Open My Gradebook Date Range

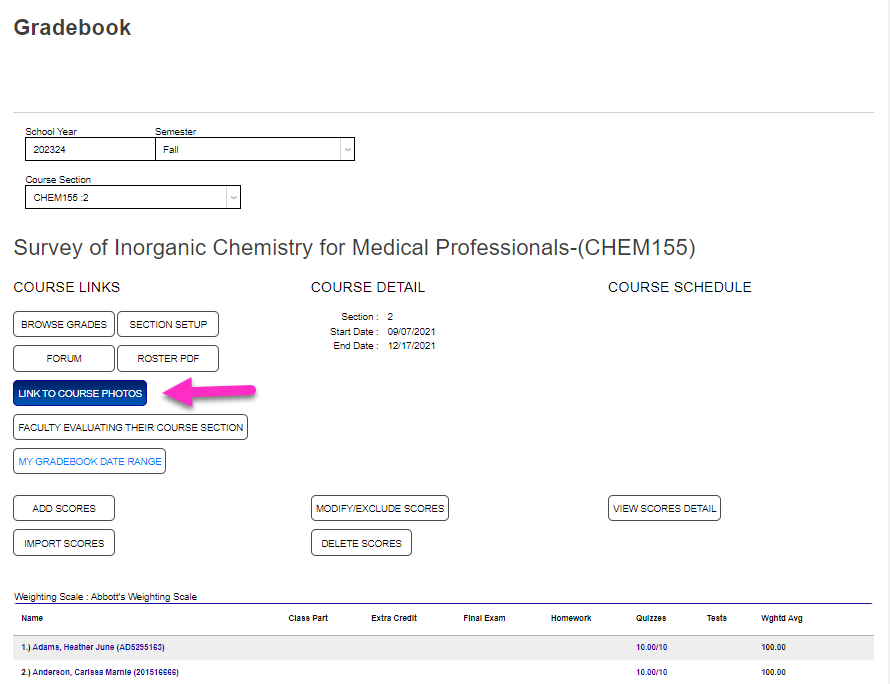coord(89,461)
